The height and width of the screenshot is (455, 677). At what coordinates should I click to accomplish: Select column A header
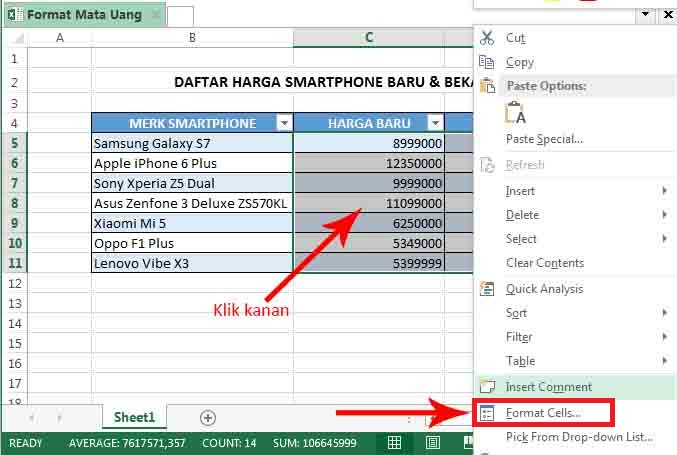click(x=60, y=38)
